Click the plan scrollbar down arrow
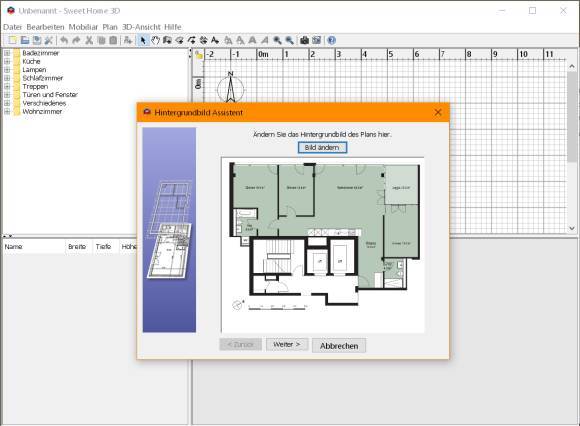 [572, 229]
